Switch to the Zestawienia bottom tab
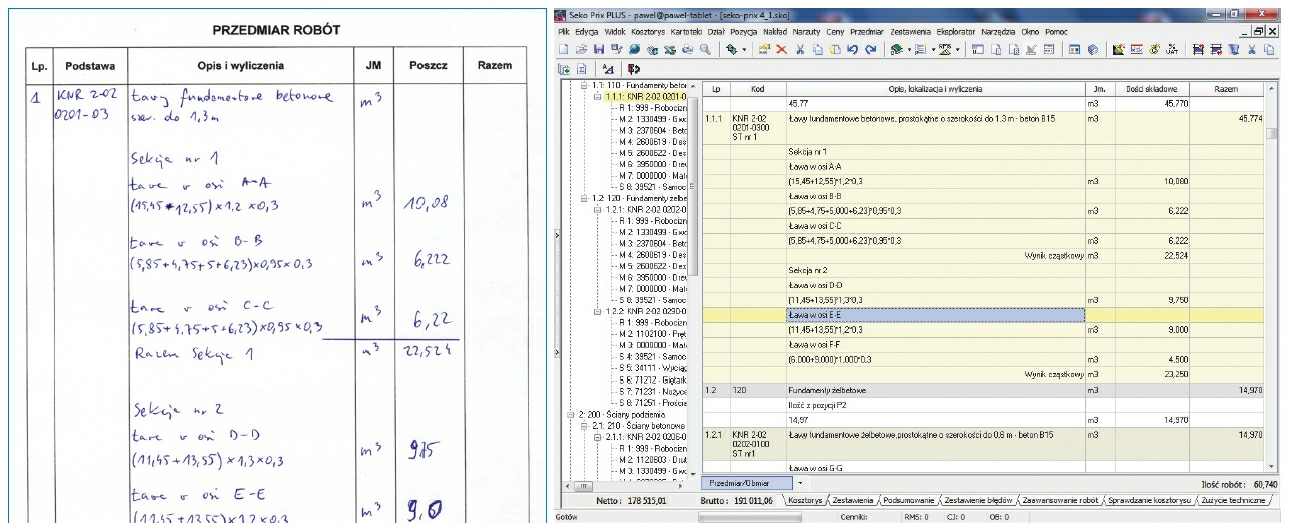This screenshot has height=523, width=1294. click(x=852, y=499)
